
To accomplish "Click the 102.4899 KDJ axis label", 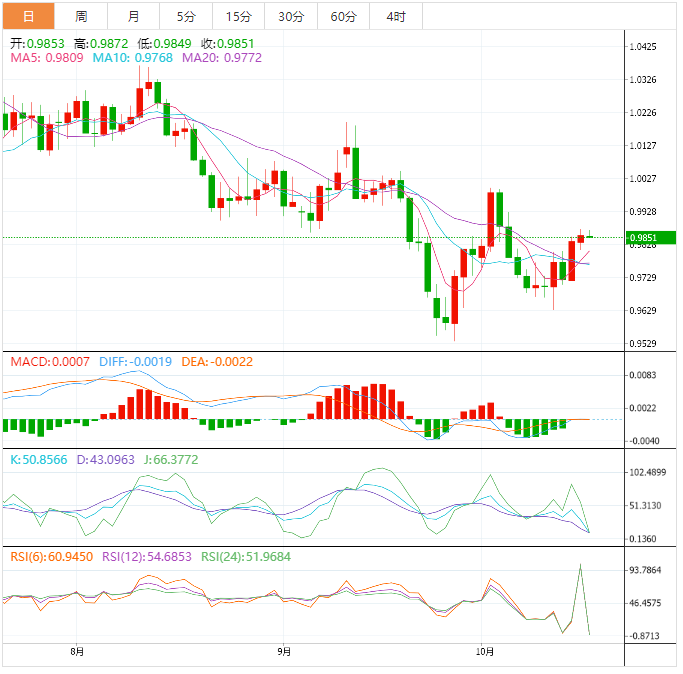I will click(648, 473).
